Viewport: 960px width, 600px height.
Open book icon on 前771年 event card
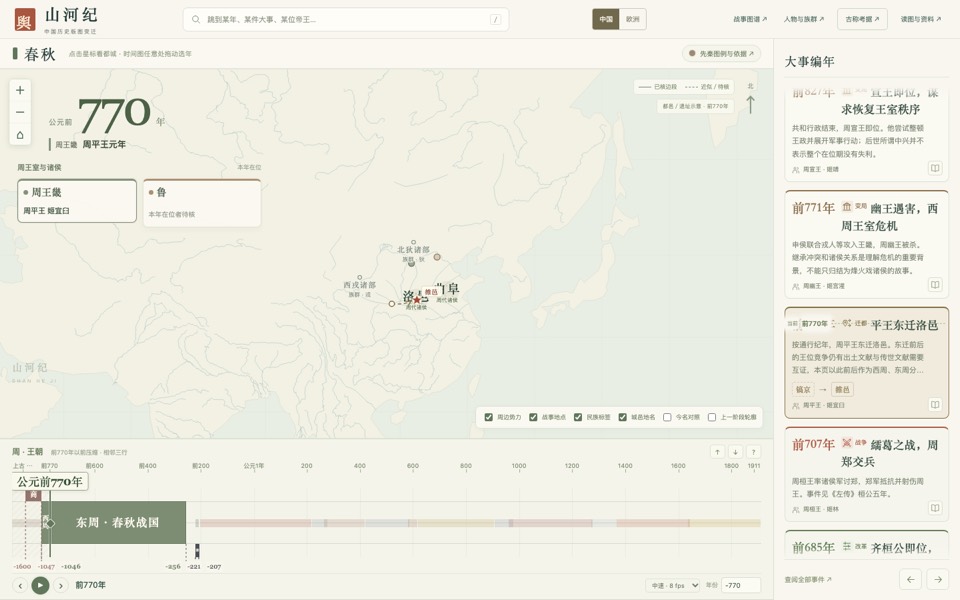point(935,285)
